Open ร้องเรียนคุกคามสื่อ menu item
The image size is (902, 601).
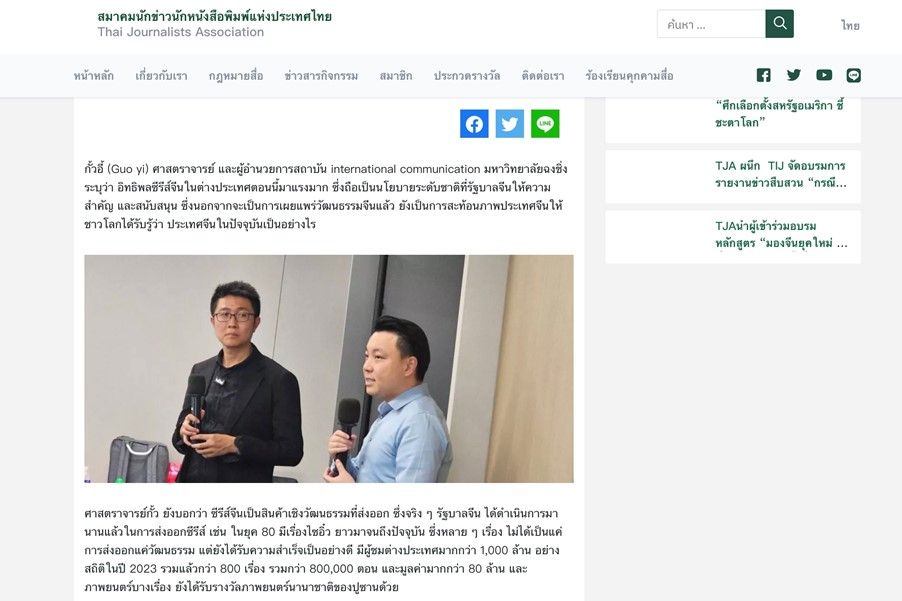point(629,76)
